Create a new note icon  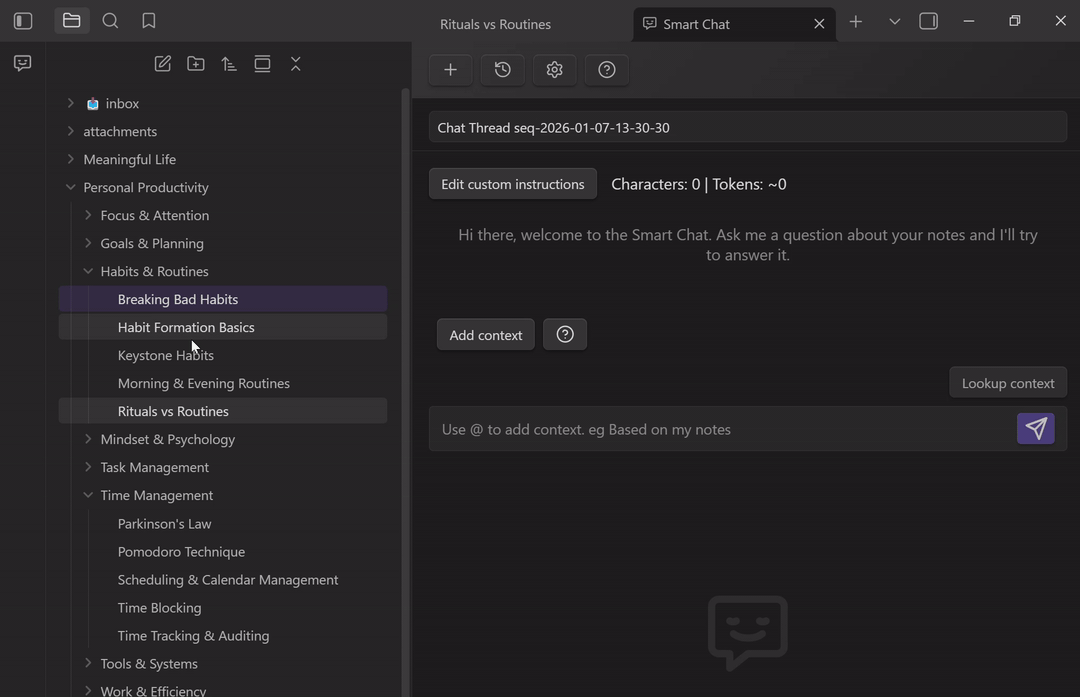click(x=162, y=64)
